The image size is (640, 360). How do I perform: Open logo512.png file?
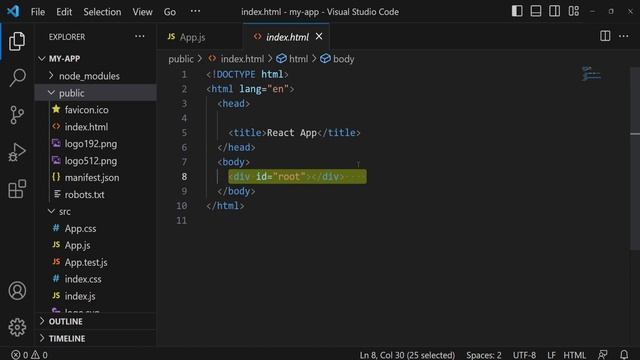tap(96, 161)
